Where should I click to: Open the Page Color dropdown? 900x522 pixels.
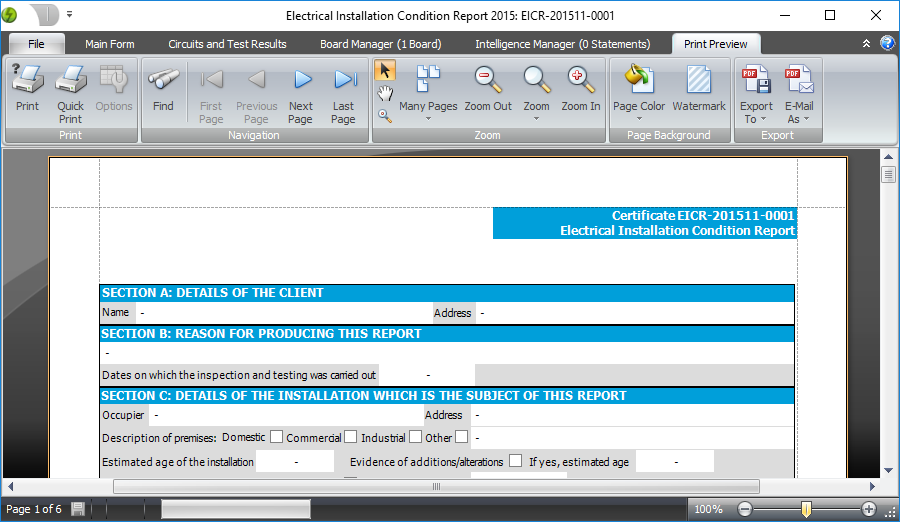tap(639, 118)
